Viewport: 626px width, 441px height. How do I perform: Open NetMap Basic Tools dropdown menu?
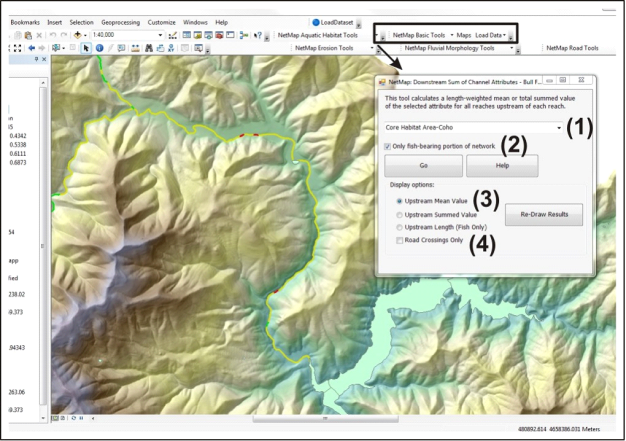pyautogui.click(x=451, y=35)
